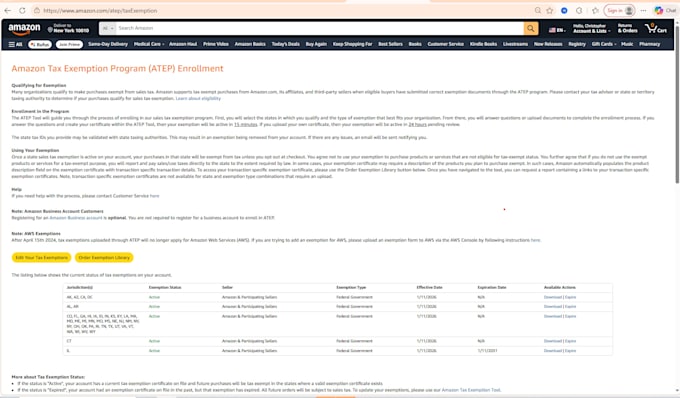Open the delivery location New York 10010
Screen dimensions: 680x398
(x=69, y=28)
